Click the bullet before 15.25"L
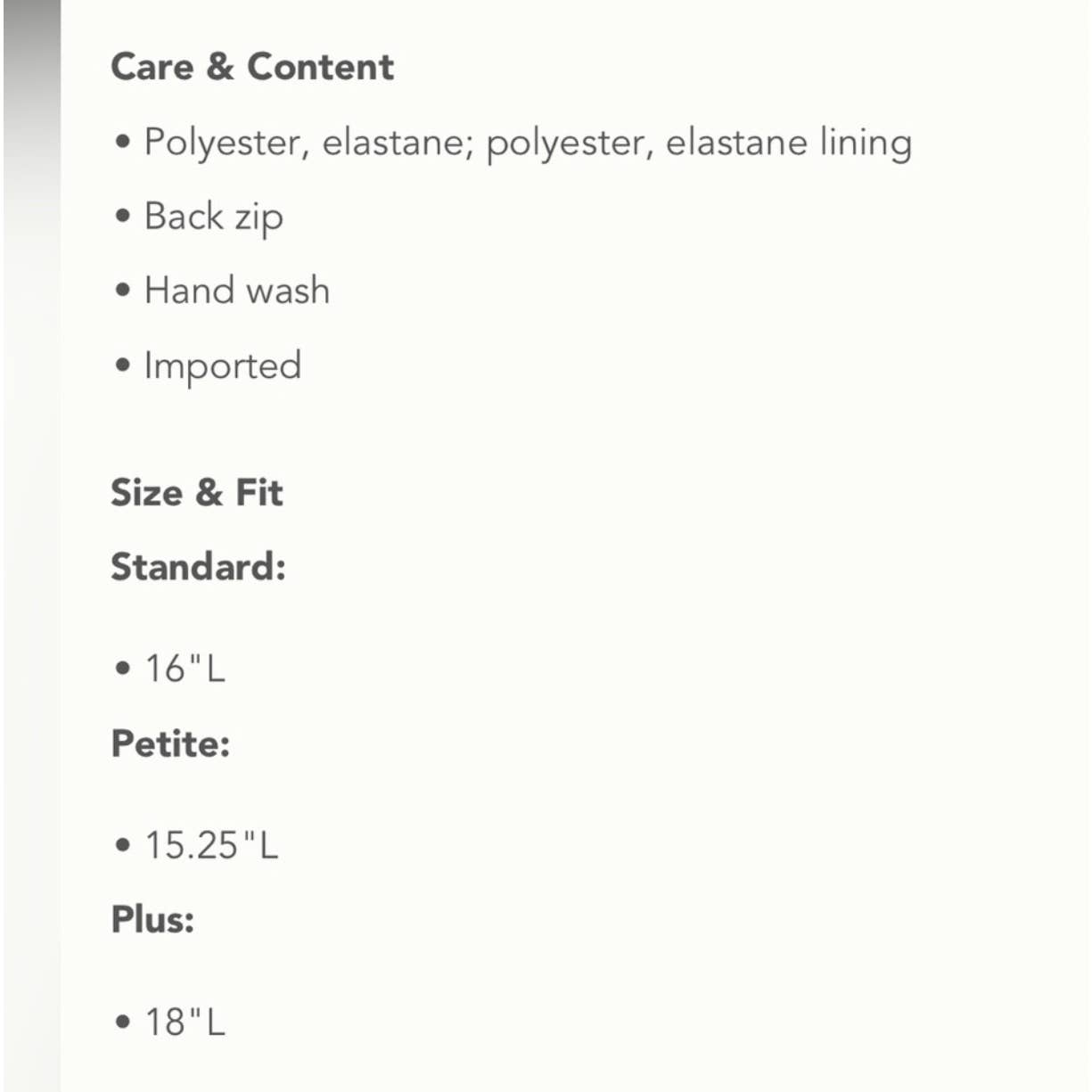This screenshot has height=1092, width=1092. click(123, 845)
